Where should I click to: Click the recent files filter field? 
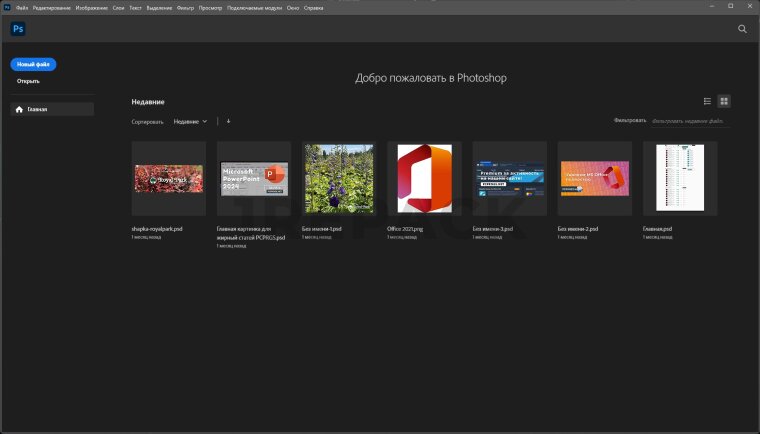click(690, 121)
